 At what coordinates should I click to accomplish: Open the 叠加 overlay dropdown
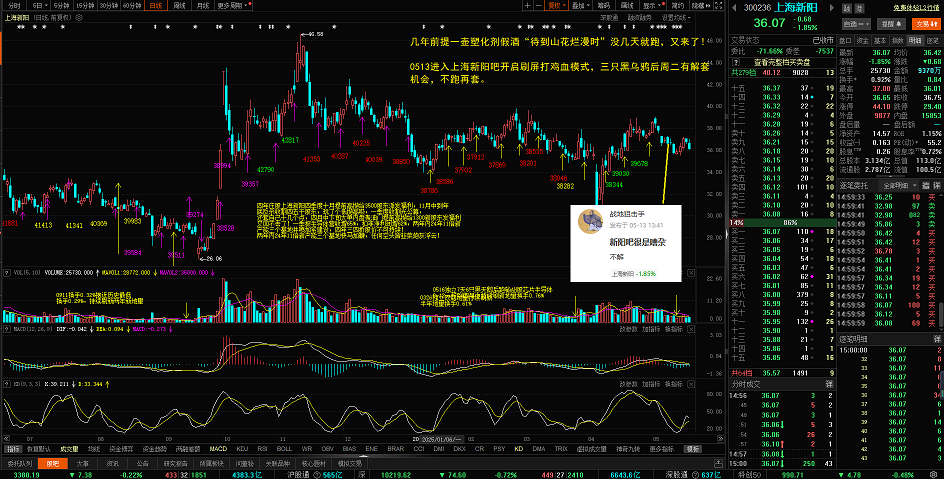580,5
